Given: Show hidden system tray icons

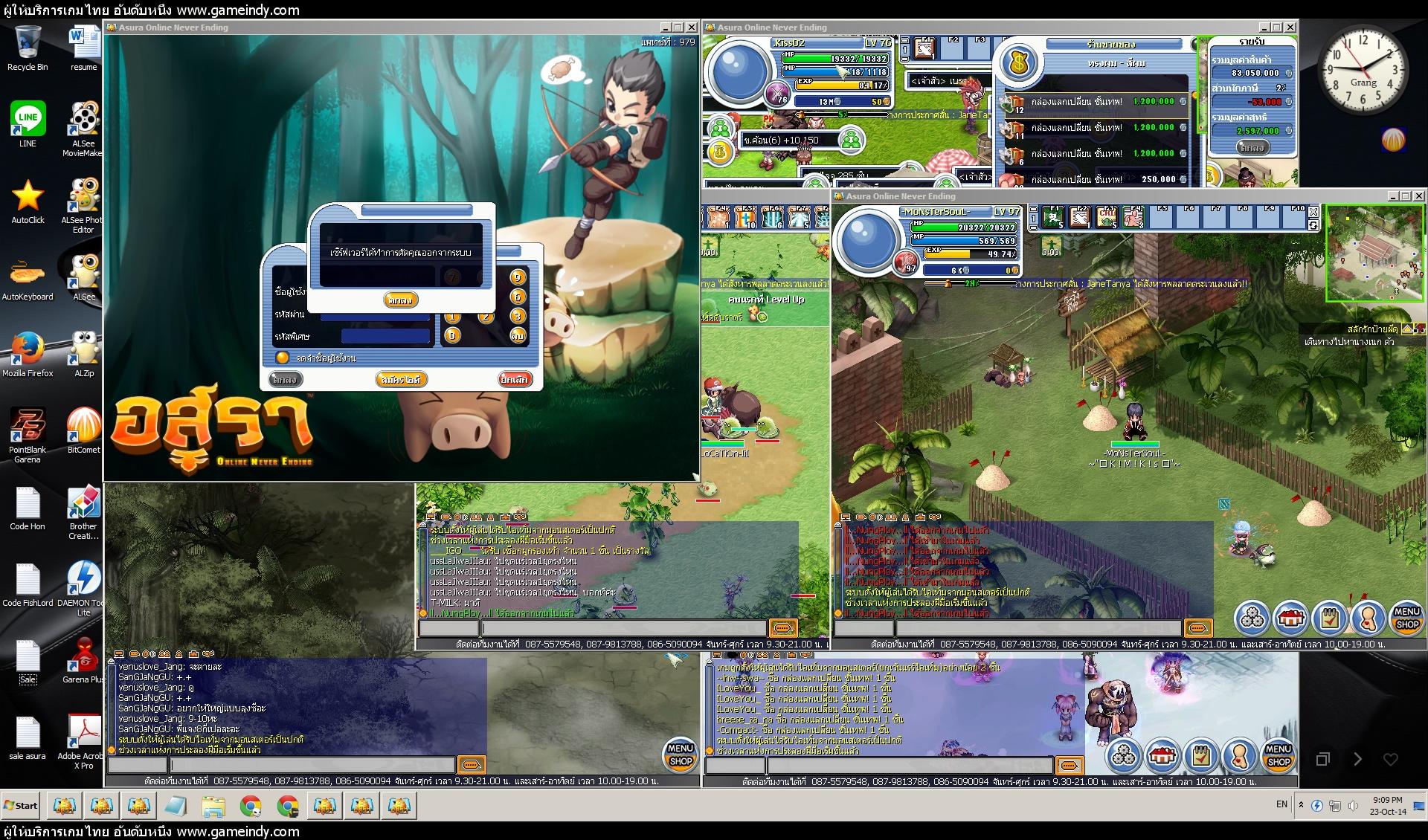Looking at the screenshot, I should pos(1301,804).
